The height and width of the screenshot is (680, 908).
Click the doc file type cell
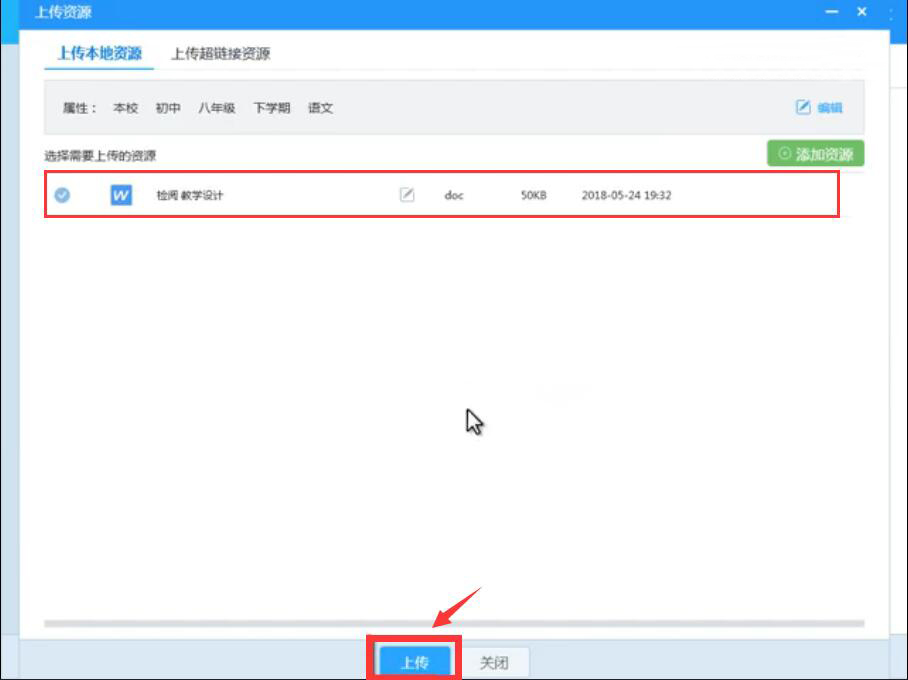454,195
